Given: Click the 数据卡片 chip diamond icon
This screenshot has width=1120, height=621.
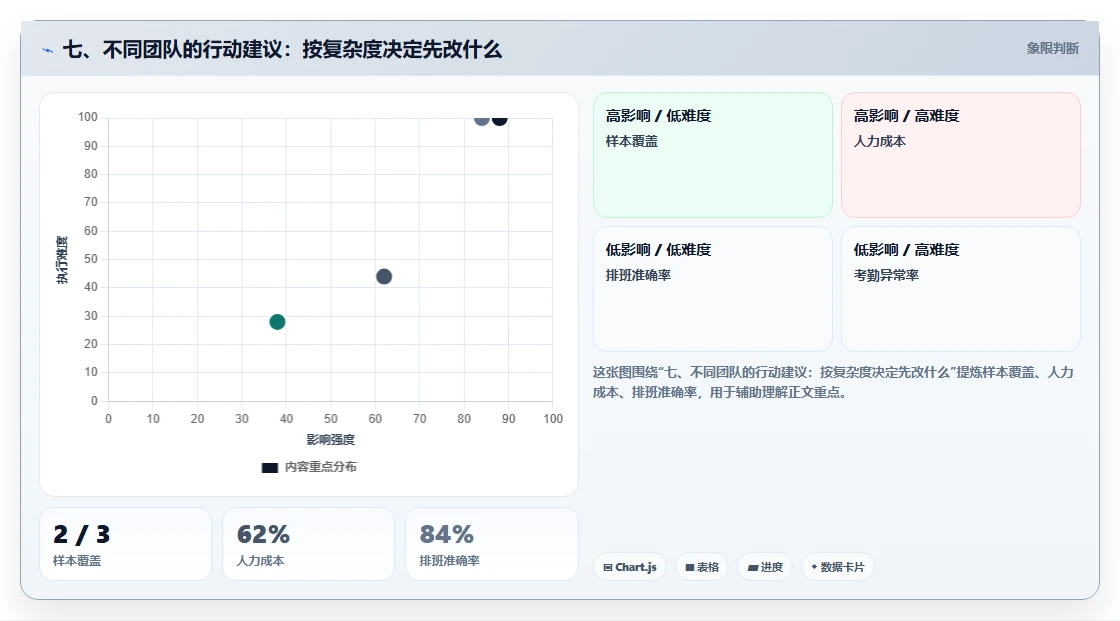Looking at the screenshot, I should tap(814, 567).
